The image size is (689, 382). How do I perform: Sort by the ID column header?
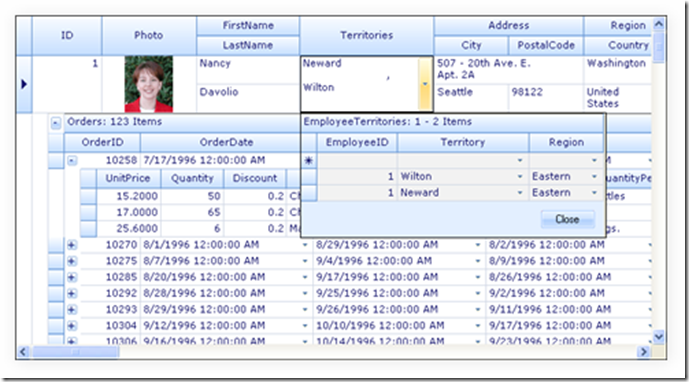(x=67, y=35)
